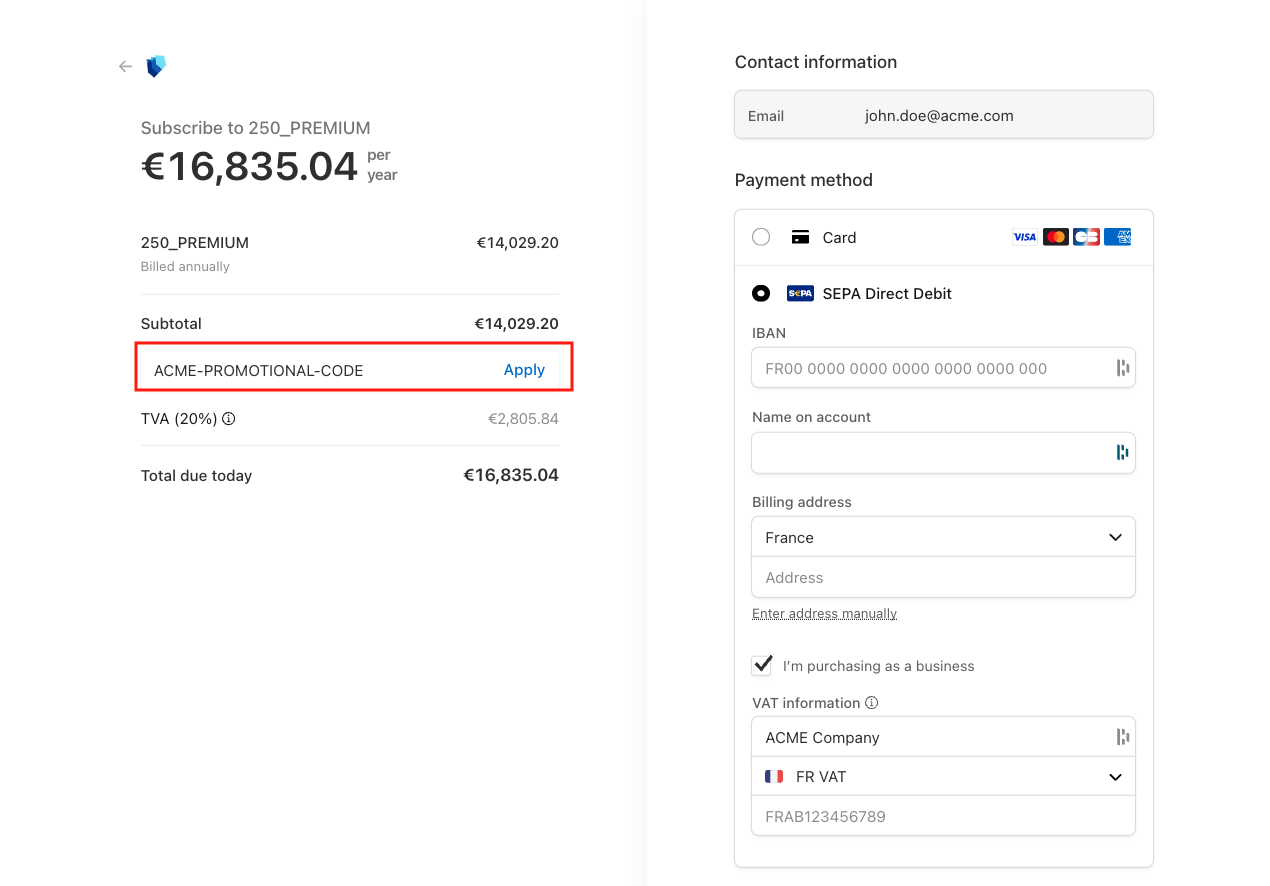The image size is (1270, 886).
Task: Open the France country dropdown
Action: click(x=943, y=537)
